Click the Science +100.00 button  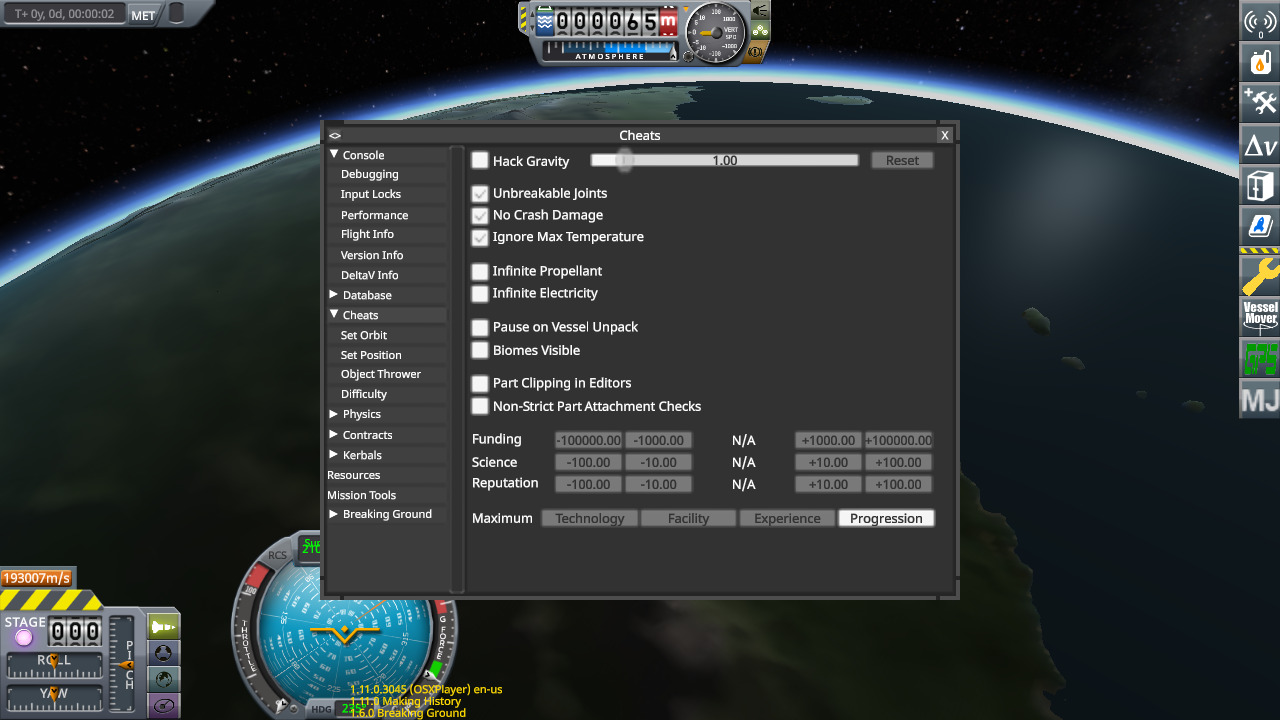899,462
